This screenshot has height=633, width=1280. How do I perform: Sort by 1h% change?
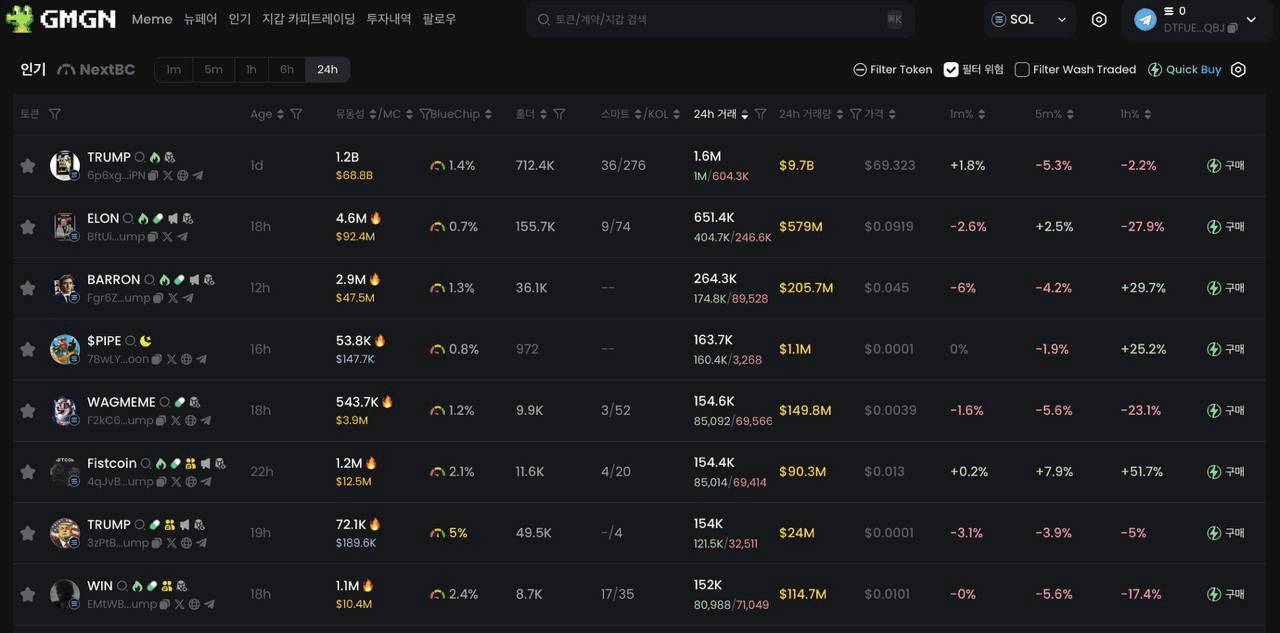pos(1148,114)
